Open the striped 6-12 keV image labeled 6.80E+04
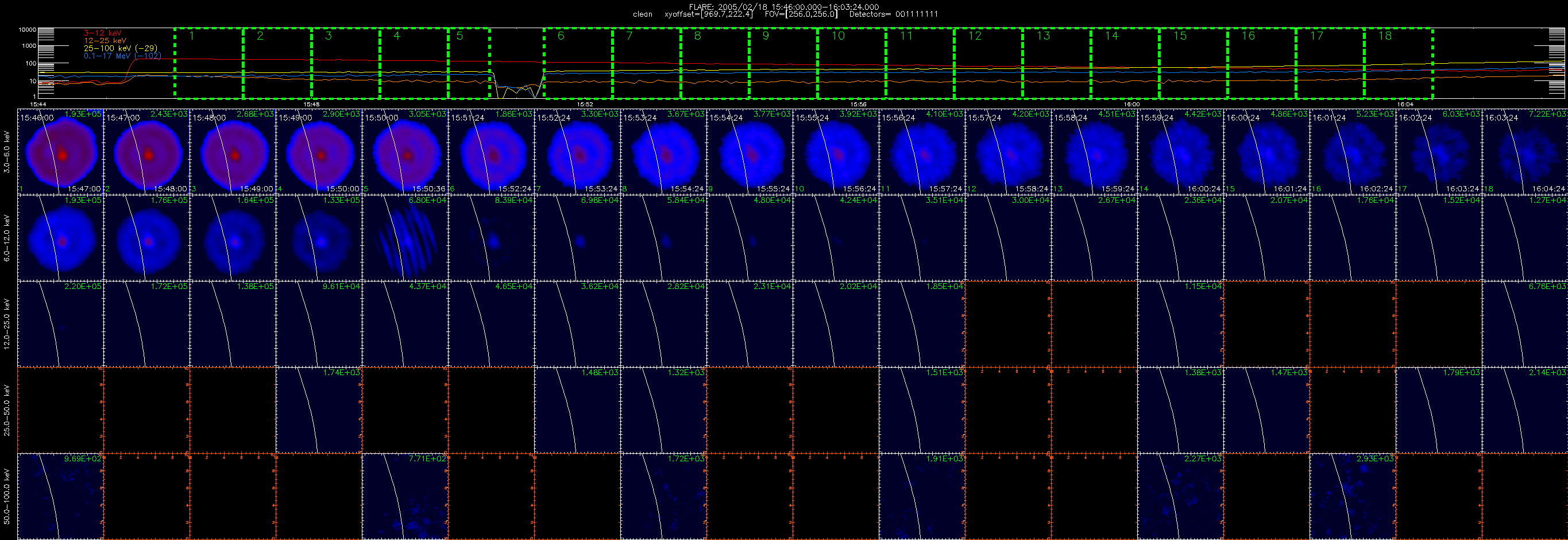 tap(405, 238)
